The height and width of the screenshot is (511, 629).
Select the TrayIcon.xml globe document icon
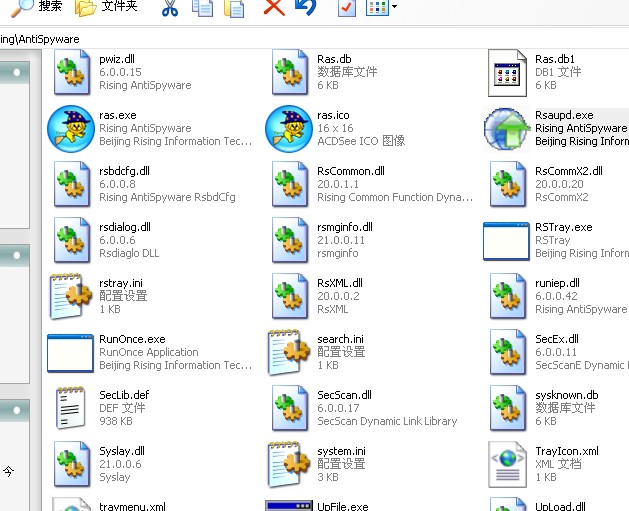point(507,464)
